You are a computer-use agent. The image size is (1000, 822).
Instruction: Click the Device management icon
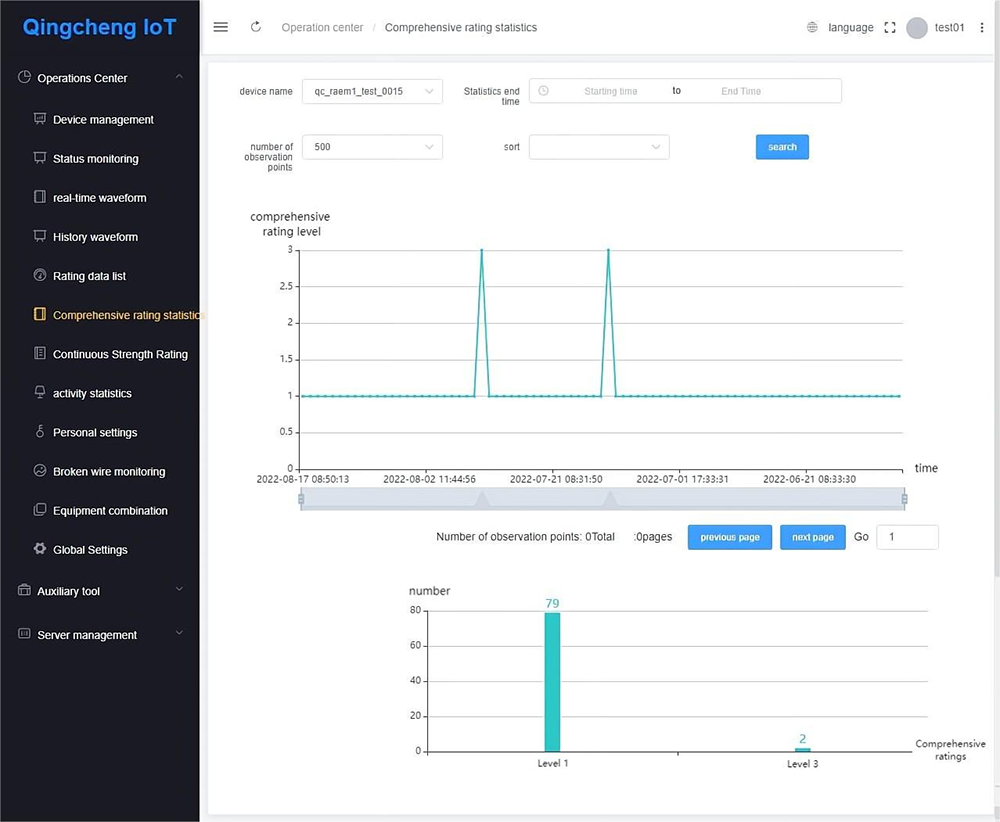[x=40, y=119]
